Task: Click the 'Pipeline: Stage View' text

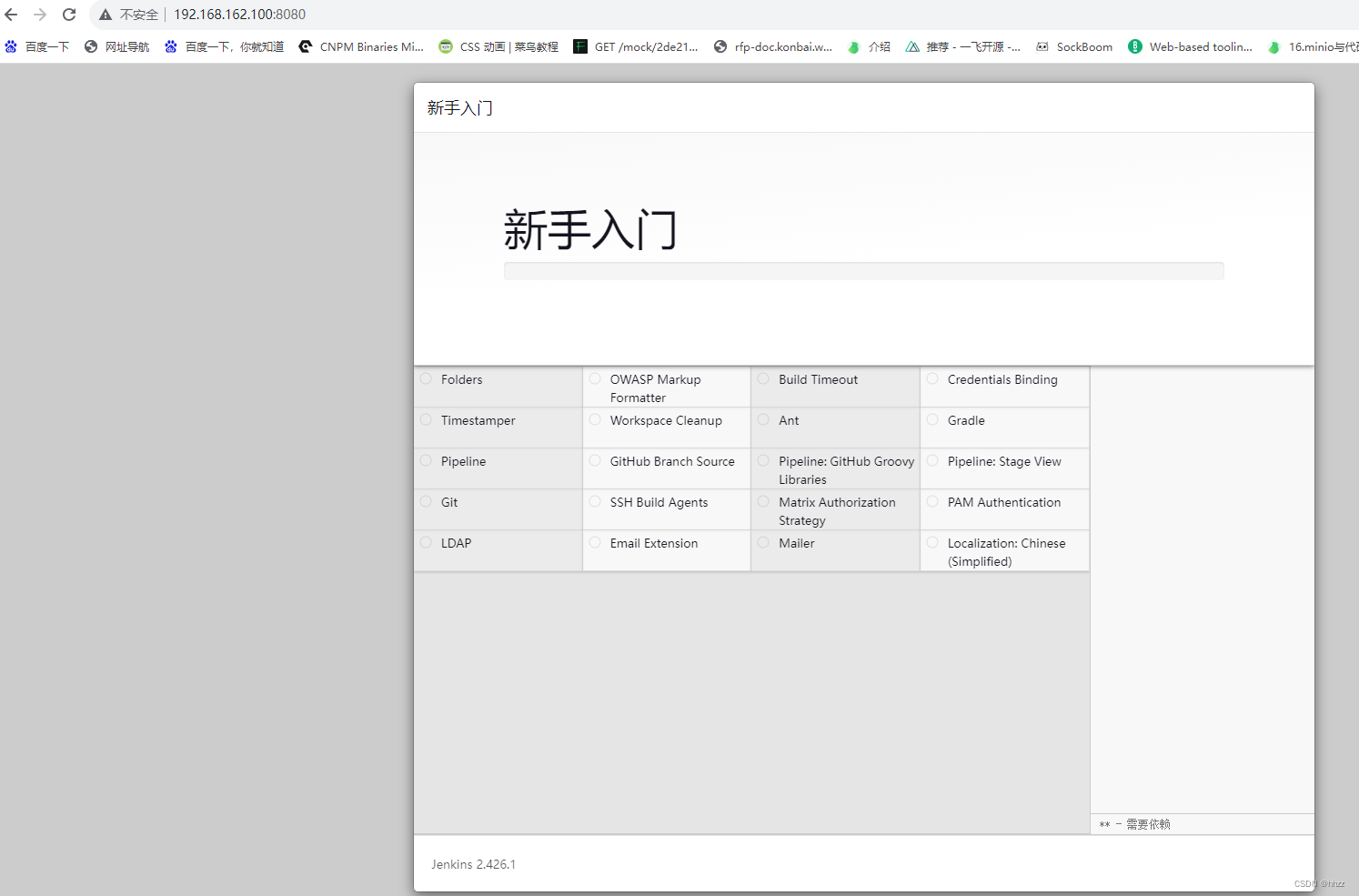Action: [1004, 461]
